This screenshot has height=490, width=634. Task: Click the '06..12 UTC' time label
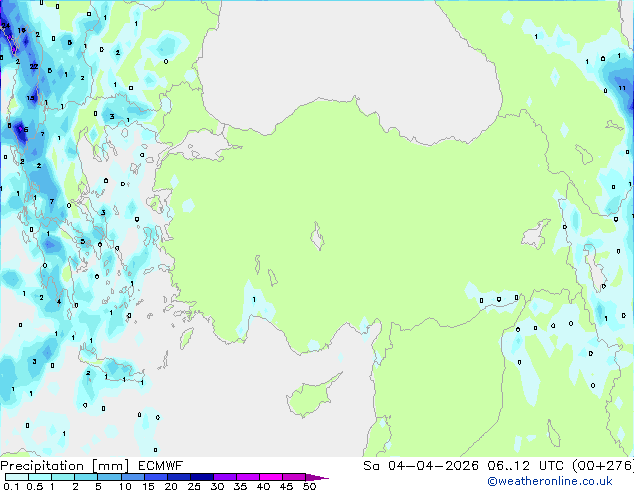525,466
